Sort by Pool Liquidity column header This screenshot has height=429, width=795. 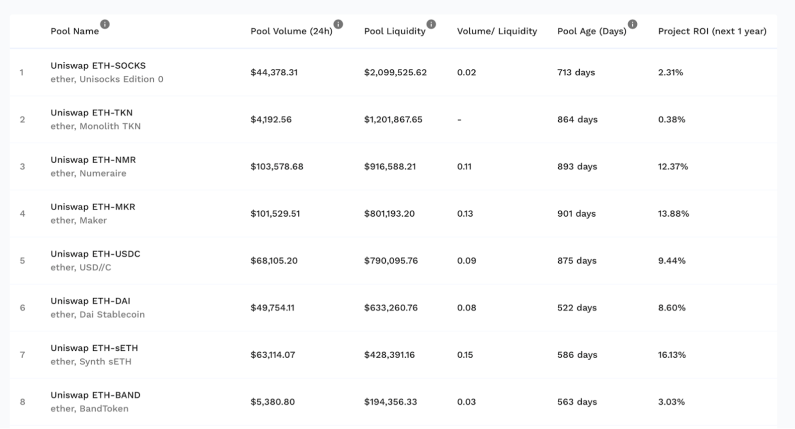(x=395, y=31)
